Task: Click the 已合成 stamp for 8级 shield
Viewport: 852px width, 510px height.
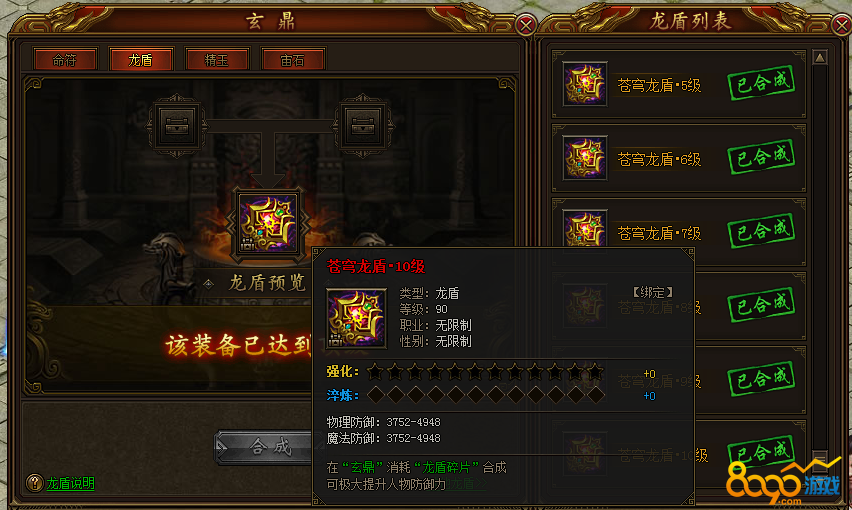Action: pyautogui.click(x=761, y=305)
